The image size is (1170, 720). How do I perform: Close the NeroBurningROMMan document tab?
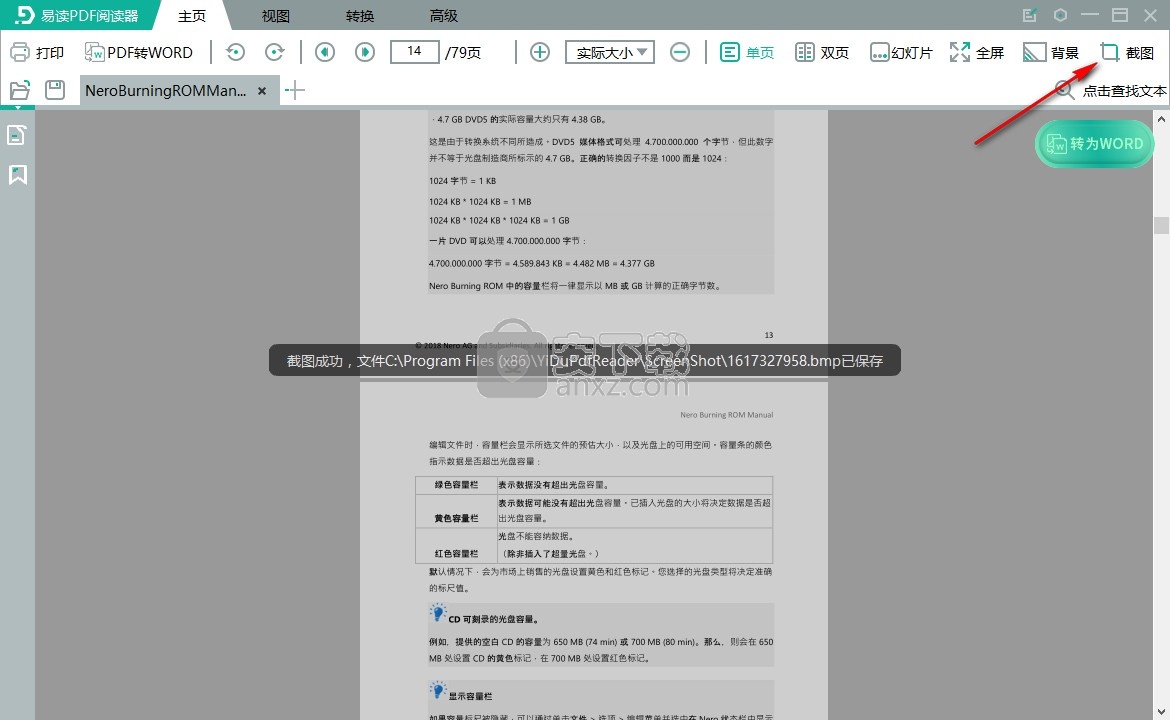point(262,91)
